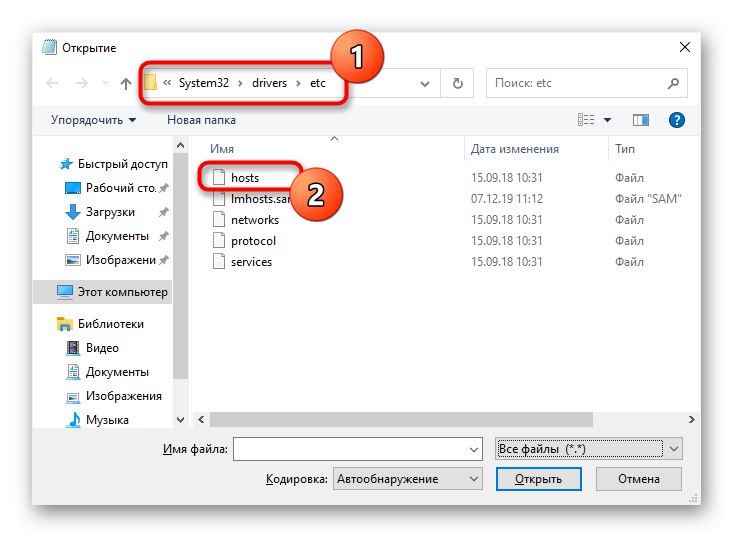Image resolution: width=733 pixels, height=537 pixels.
Task: Click the 07.12.19 11:12 date cell
Action: (x=507, y=199)
